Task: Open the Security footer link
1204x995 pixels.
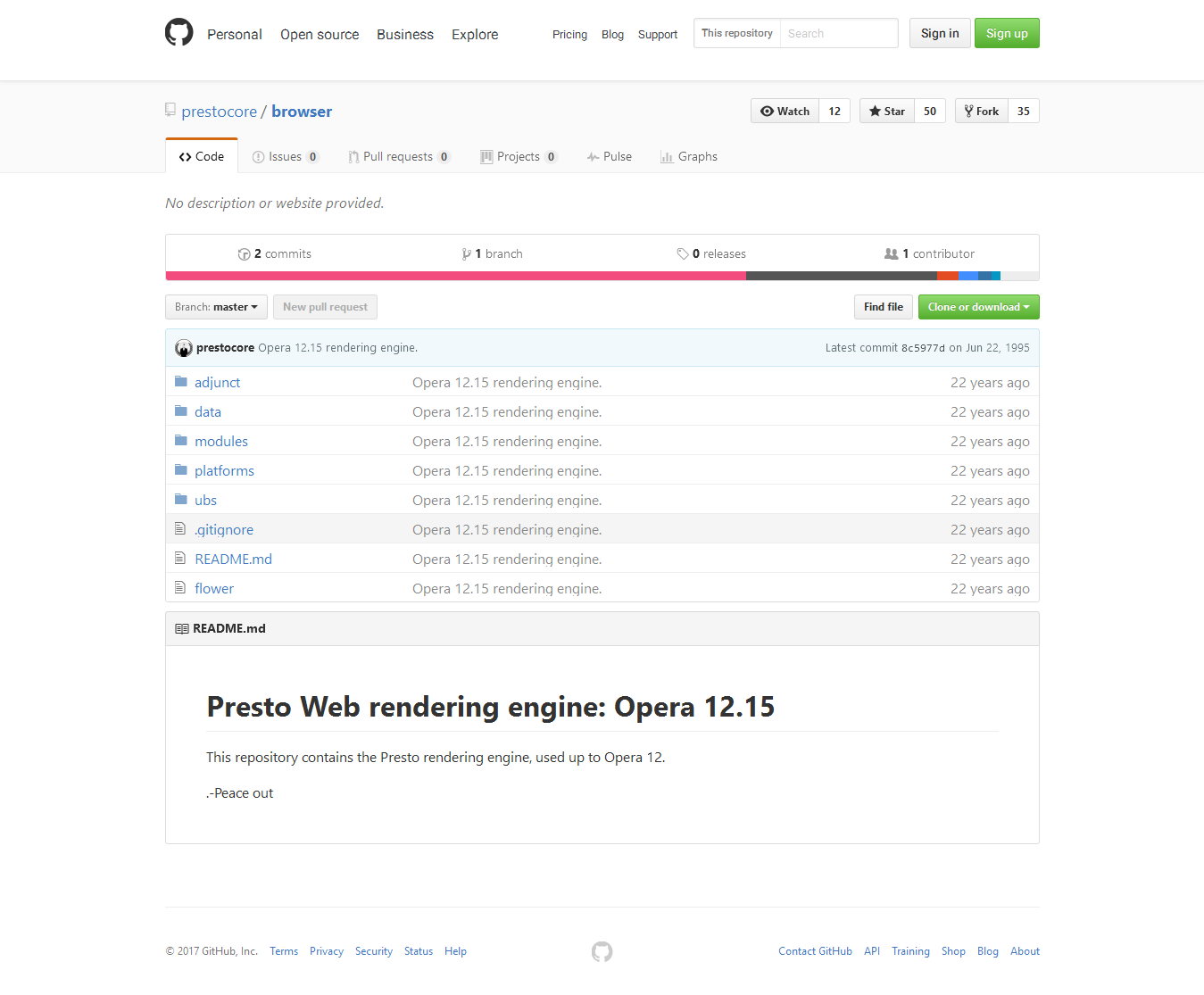Action: (374, 951)
